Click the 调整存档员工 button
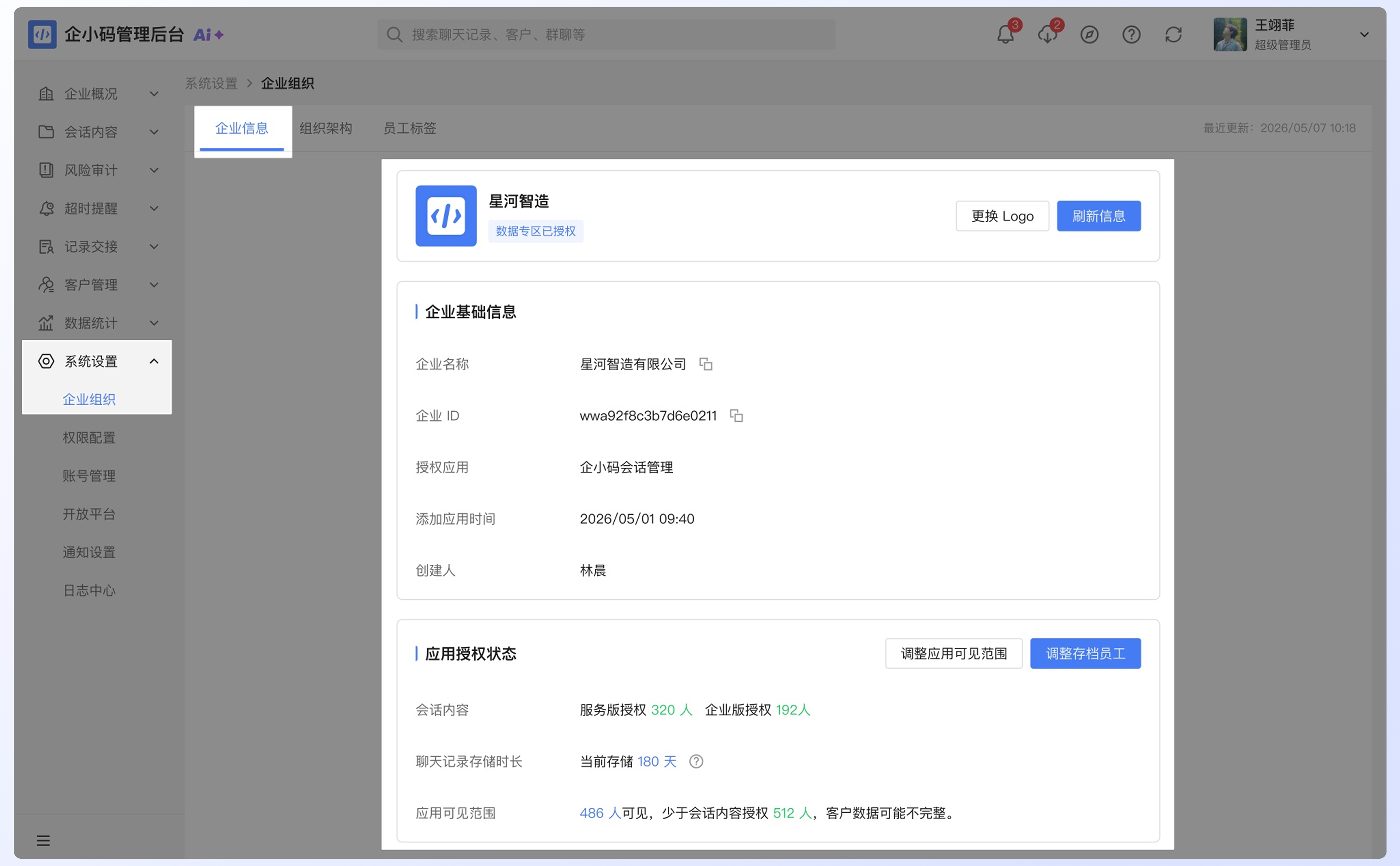1400x866 pixels. pos(1085,653)
